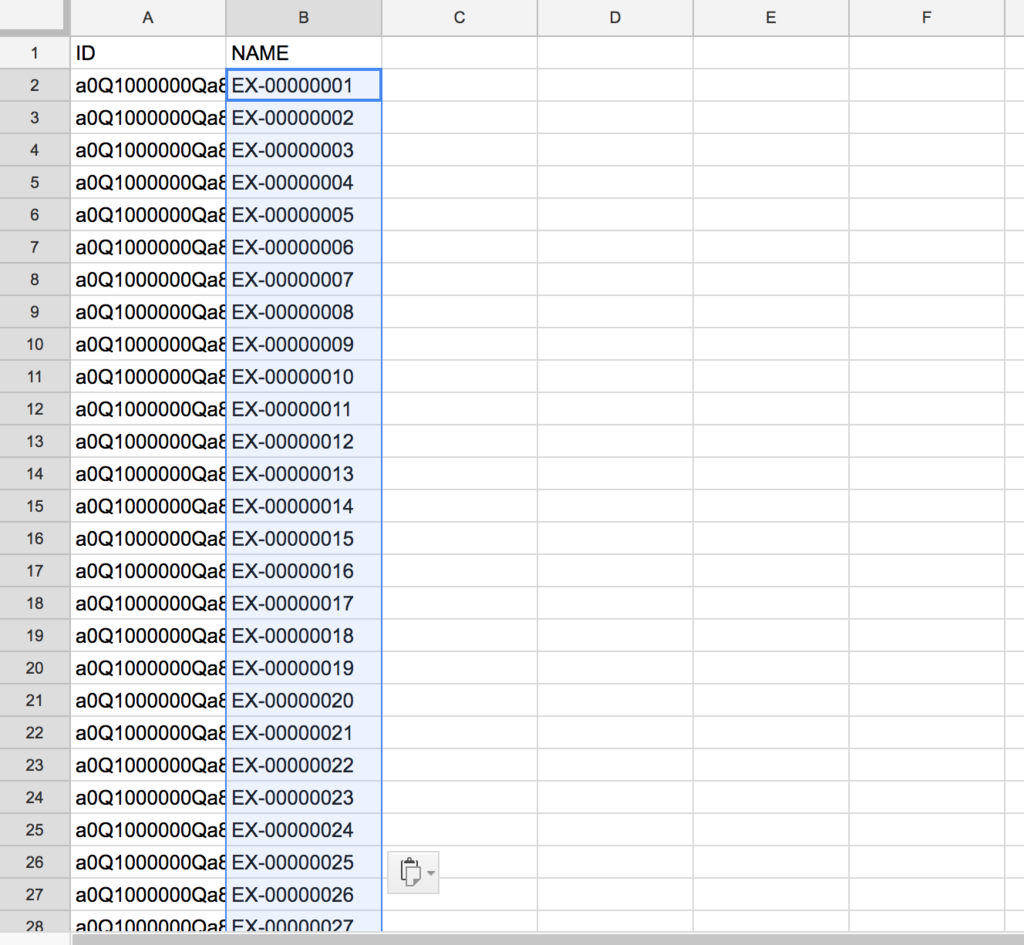Select cell containing EX-00000020

(304, 700)
